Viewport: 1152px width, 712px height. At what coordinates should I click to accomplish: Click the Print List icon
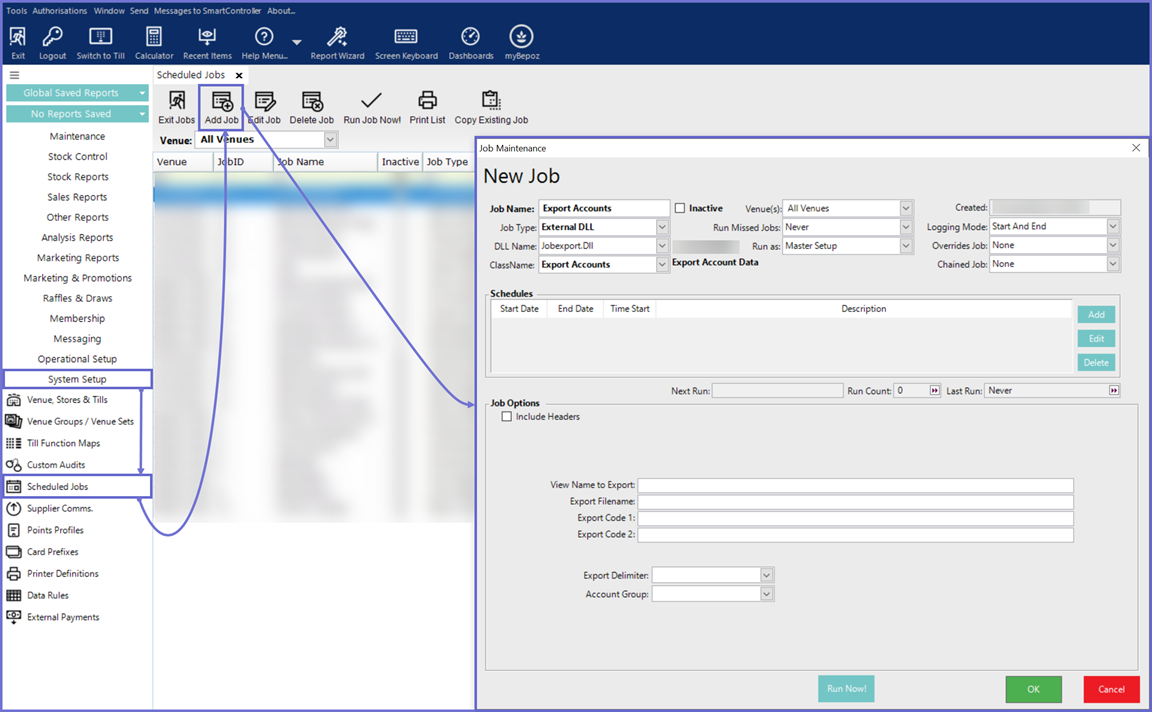(x=427, y=101)
